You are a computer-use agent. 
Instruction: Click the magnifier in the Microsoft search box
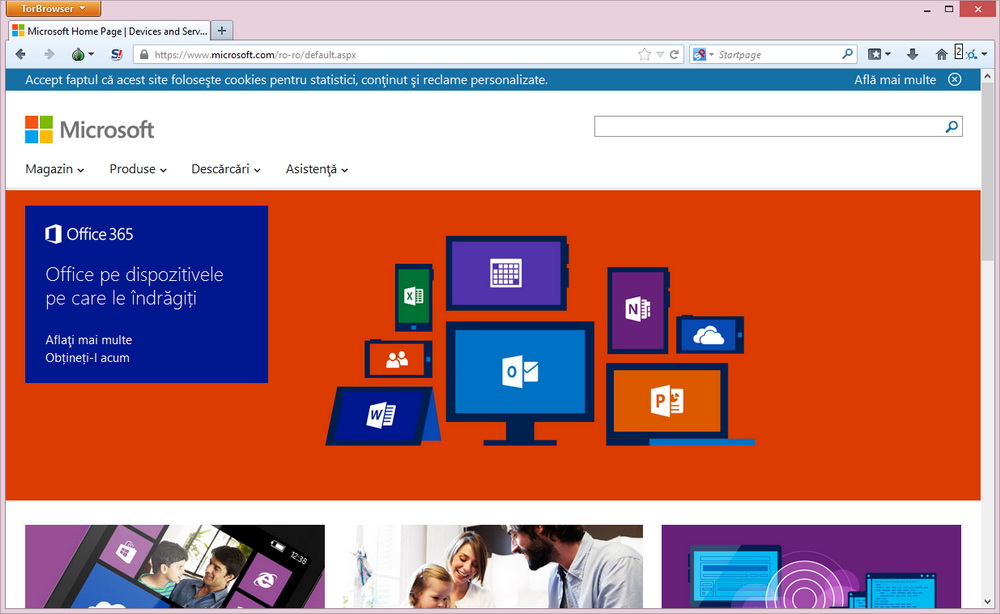[952, 127]
